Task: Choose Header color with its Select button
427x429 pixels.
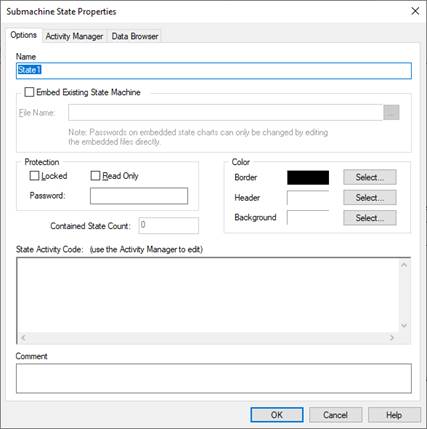Action: click(370, 197)
